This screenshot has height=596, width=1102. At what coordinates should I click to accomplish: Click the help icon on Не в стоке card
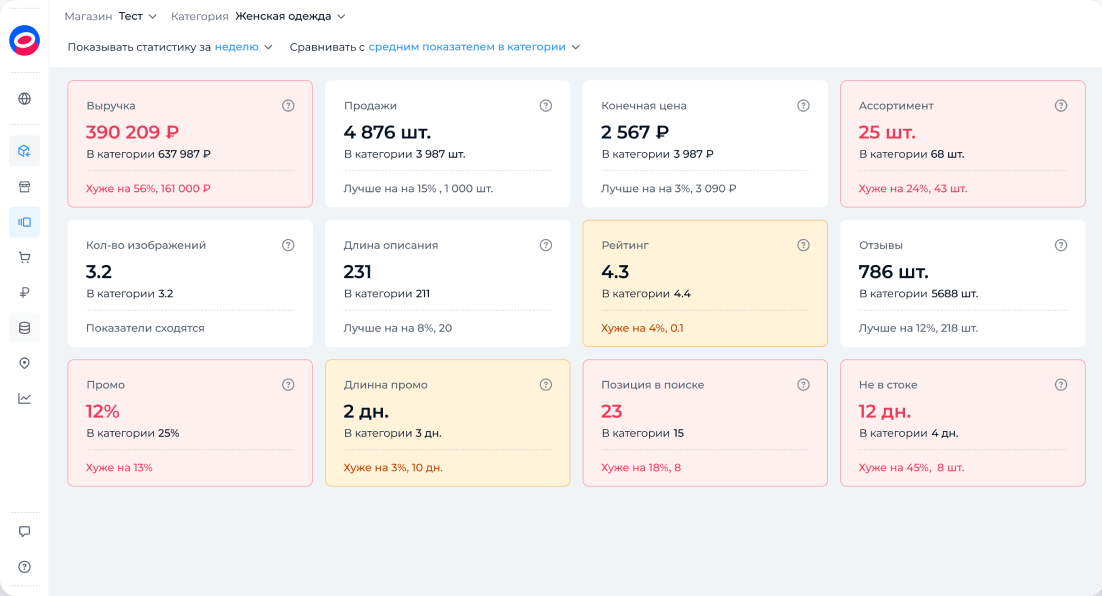coord(1061,385)
